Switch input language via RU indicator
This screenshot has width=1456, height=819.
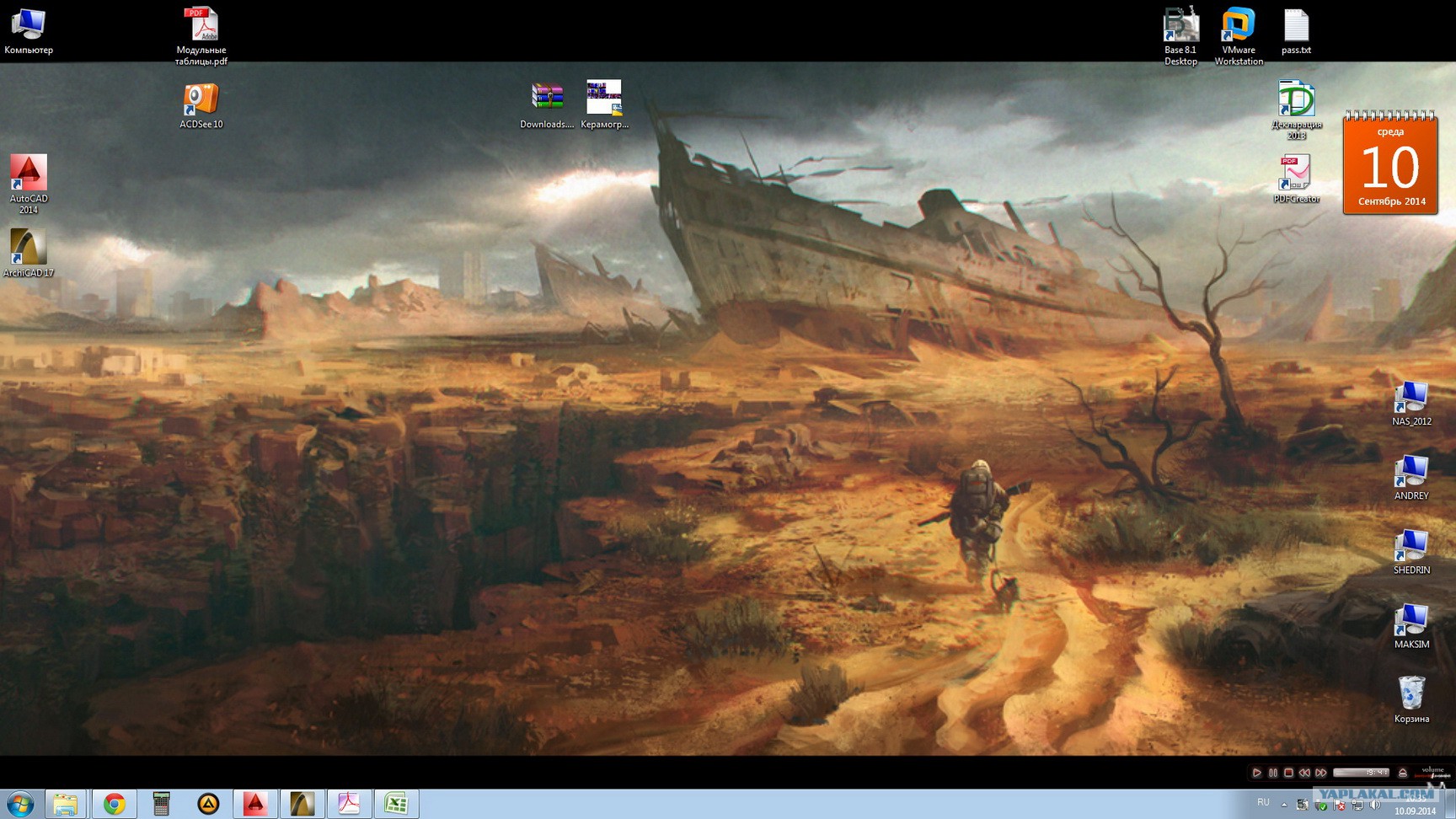coord(1263,802)
